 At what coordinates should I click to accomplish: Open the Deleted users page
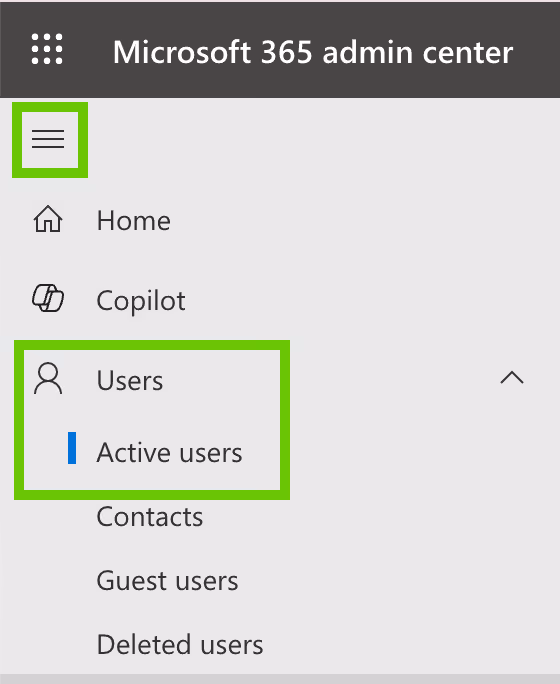point(180,644)
